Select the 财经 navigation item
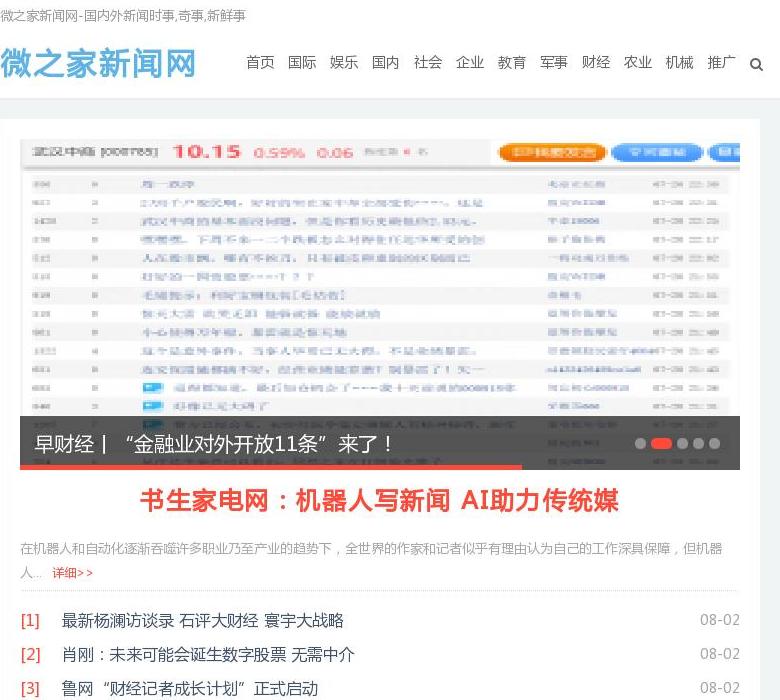780x700 pixels. click(595, 63)
